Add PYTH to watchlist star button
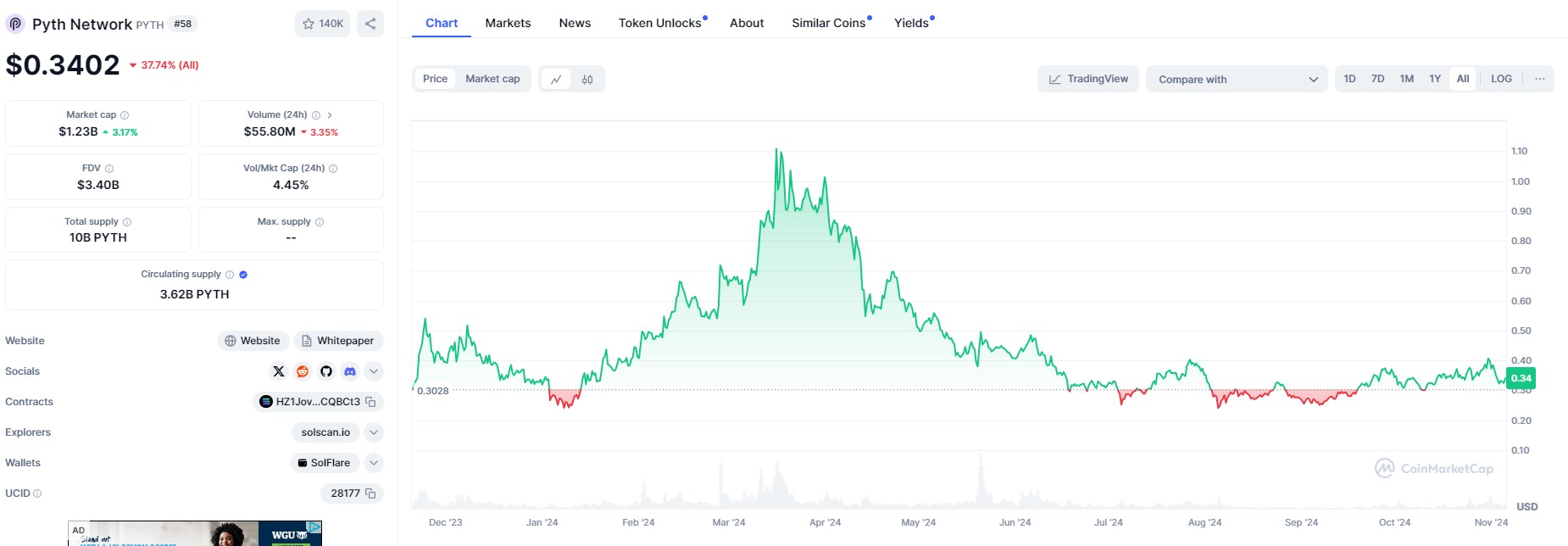The image size is (1568, 546). [322, 24]
